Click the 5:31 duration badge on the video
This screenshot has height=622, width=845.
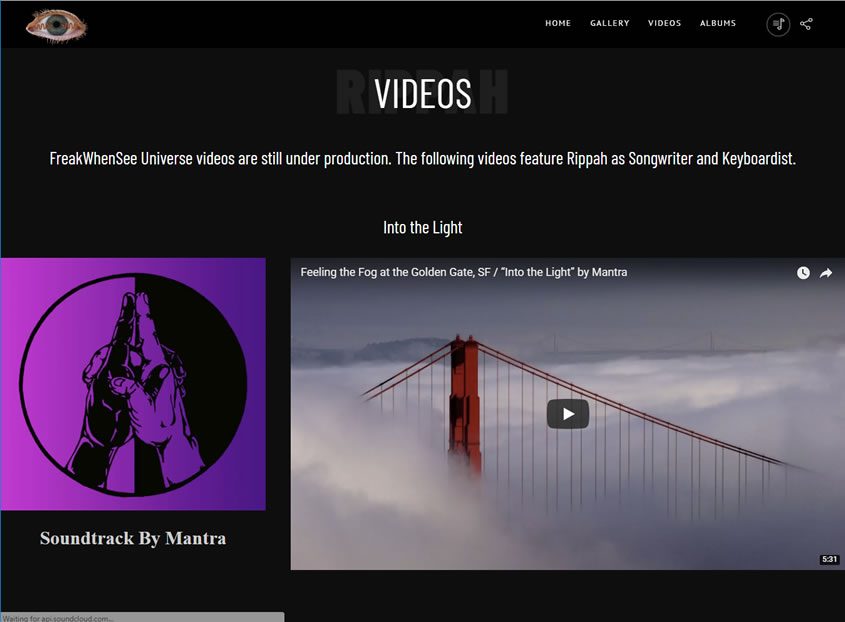pyautogui.click(x=829, y=559)
